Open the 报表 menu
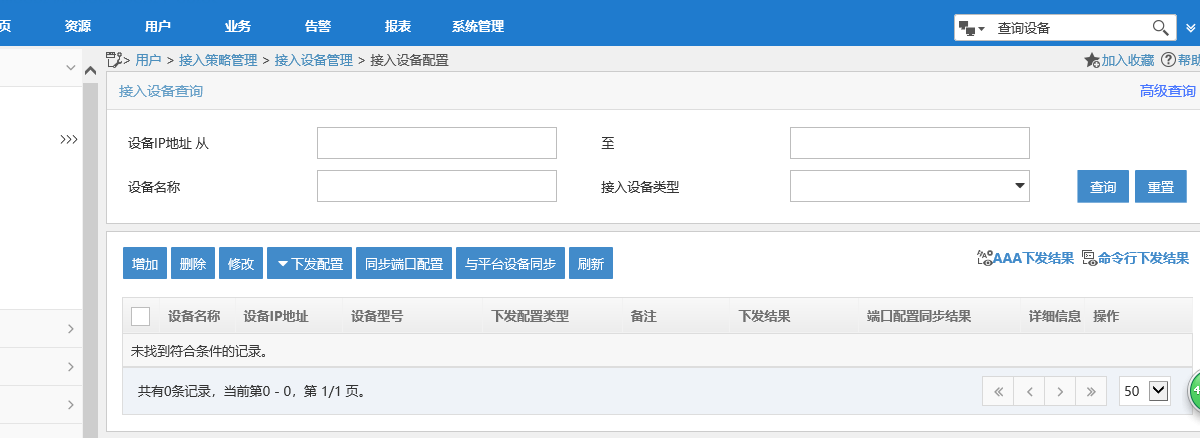This screenshot has width=1200, height=438. point(398,27)
